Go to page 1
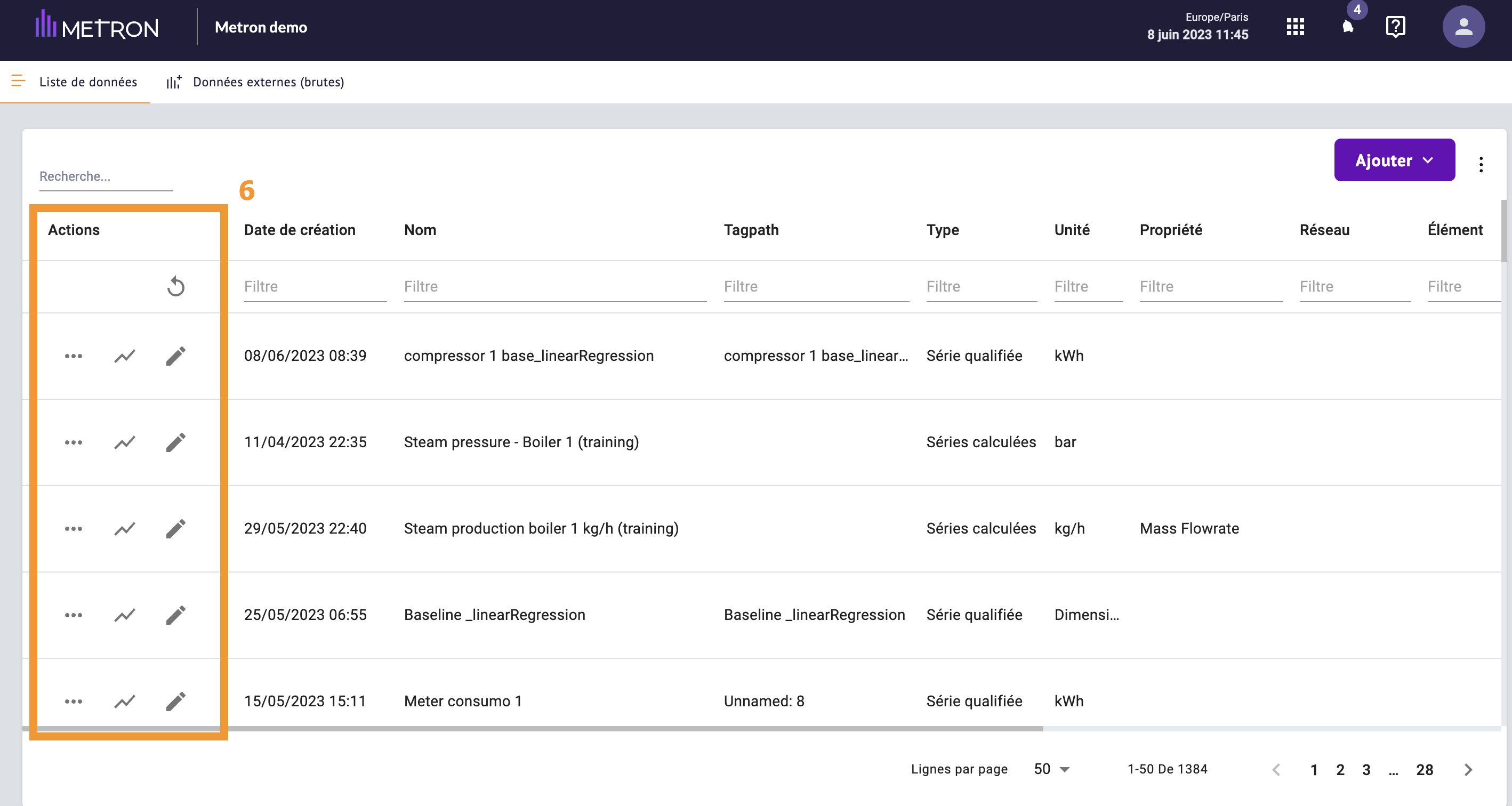This screenshot has height=806, width=1512. 1314,770
